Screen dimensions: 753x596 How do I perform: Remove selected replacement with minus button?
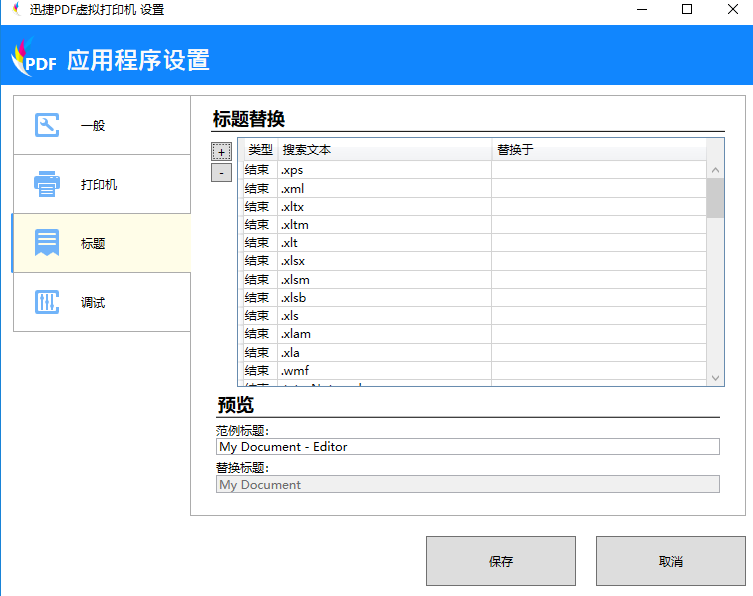click(221, 173)
